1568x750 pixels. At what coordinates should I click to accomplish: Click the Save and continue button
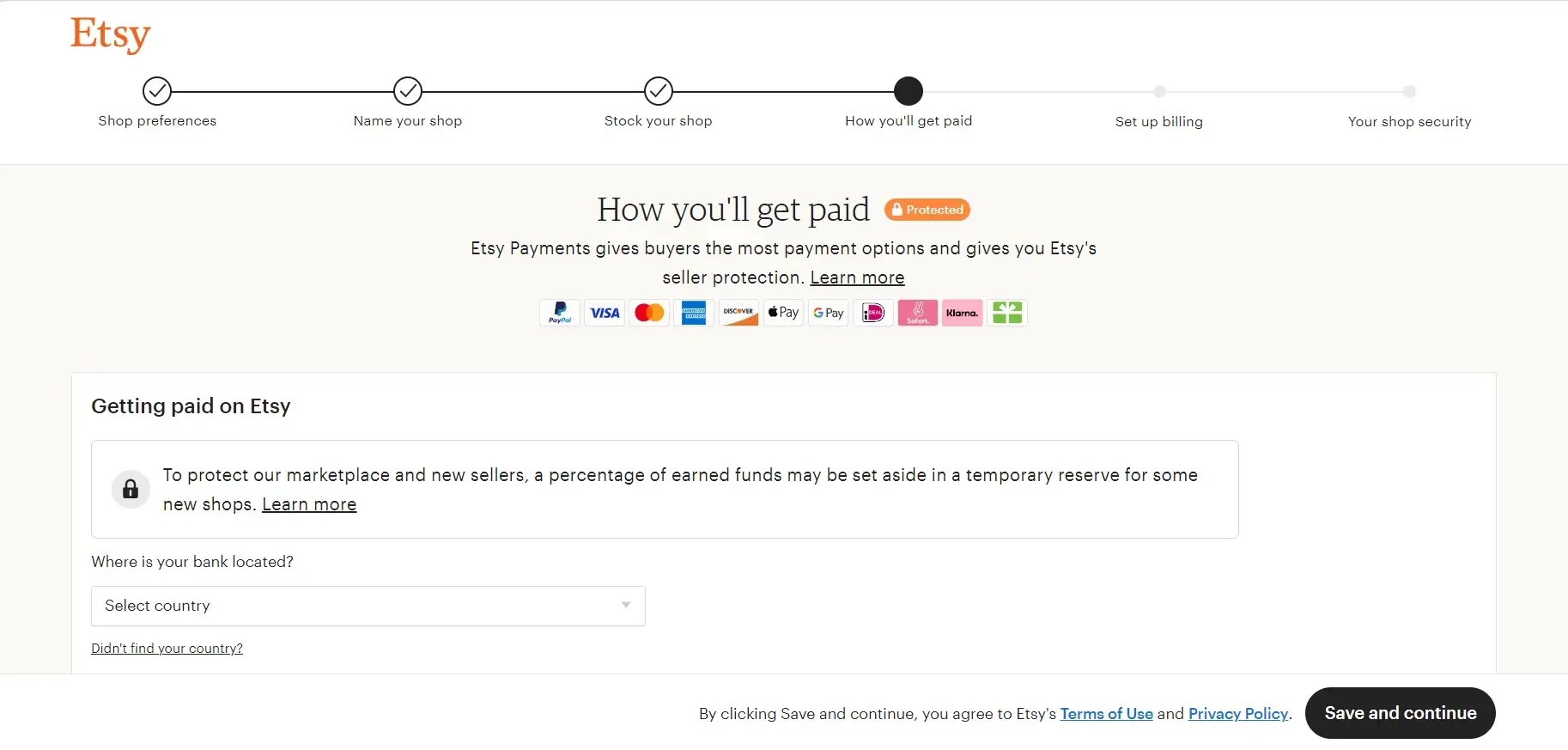1400,713
